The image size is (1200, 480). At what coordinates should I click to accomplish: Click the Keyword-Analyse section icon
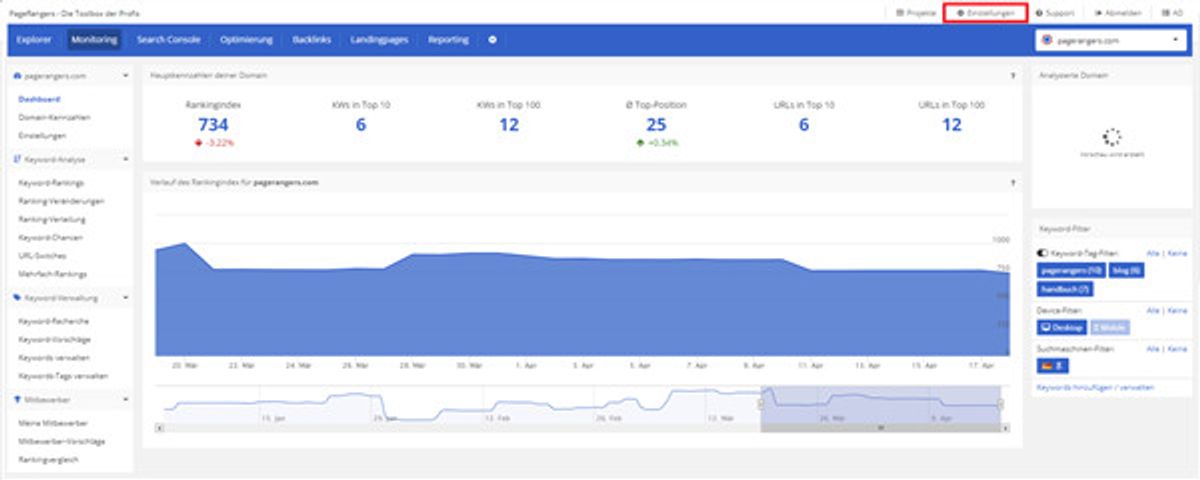click(18, 159)
